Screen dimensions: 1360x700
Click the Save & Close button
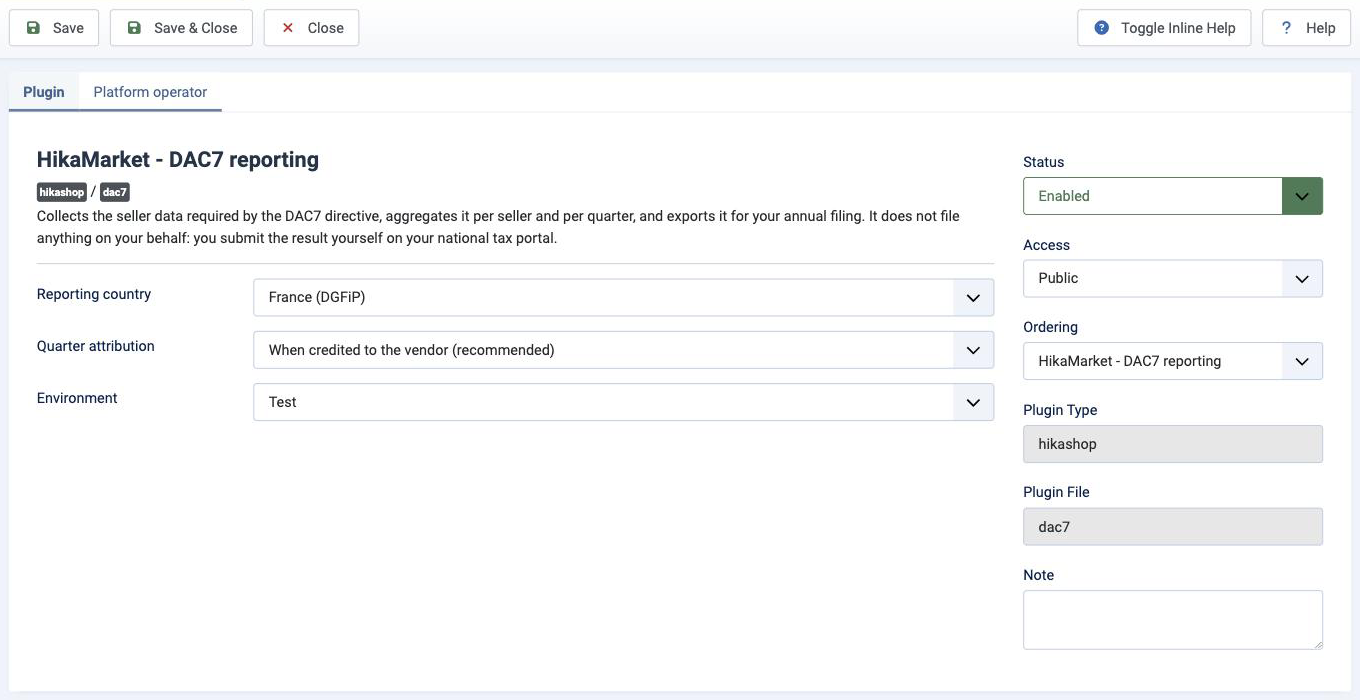[x=181, y=28]
